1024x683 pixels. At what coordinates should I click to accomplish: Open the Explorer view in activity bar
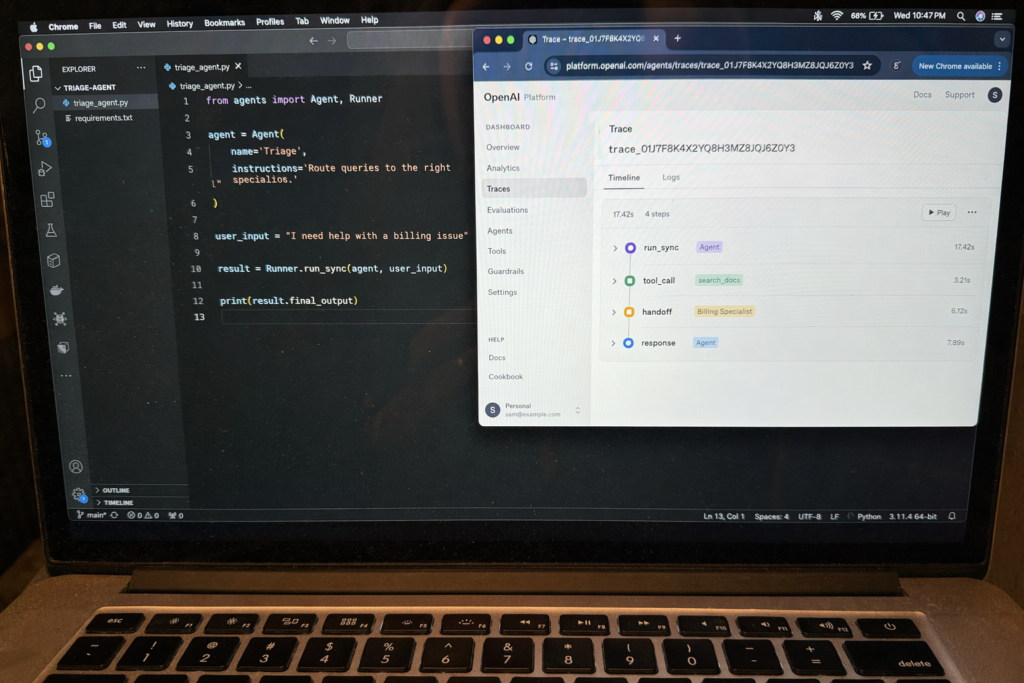(x=36, y=73)
